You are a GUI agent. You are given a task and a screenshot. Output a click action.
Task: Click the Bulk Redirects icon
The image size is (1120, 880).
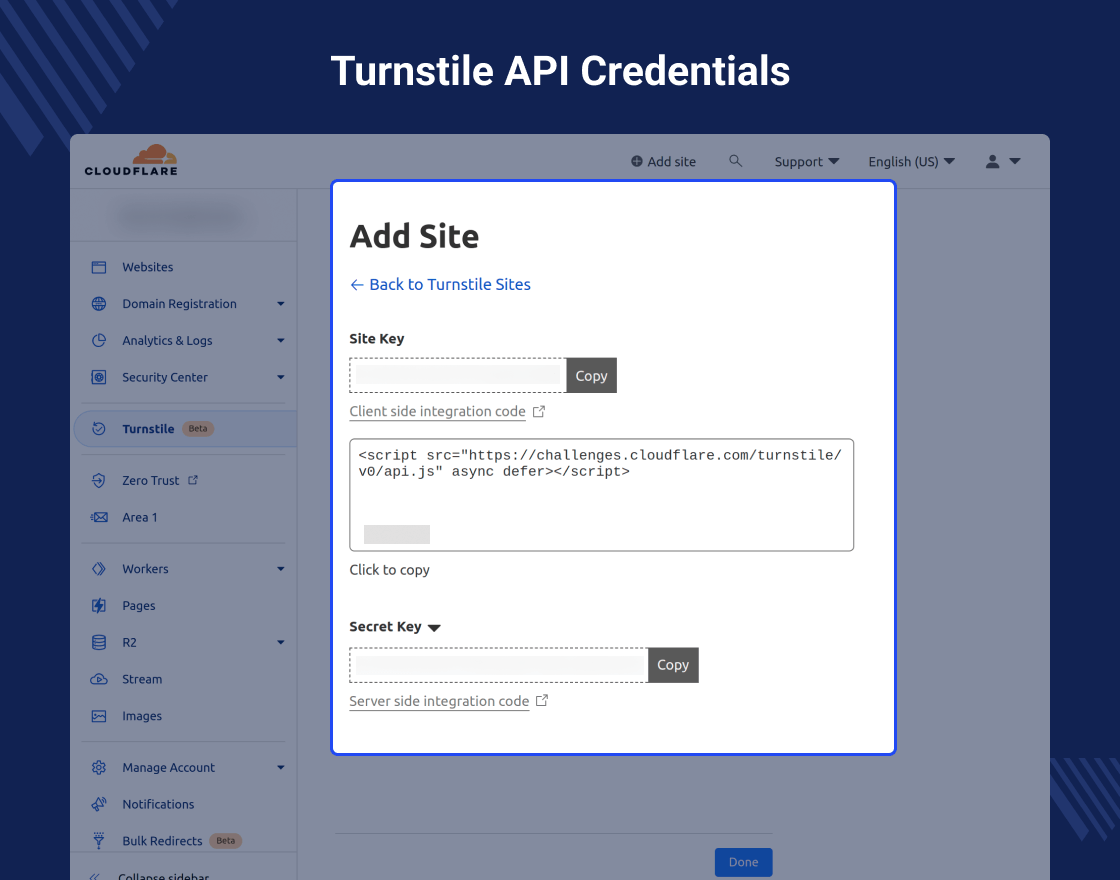99,841
